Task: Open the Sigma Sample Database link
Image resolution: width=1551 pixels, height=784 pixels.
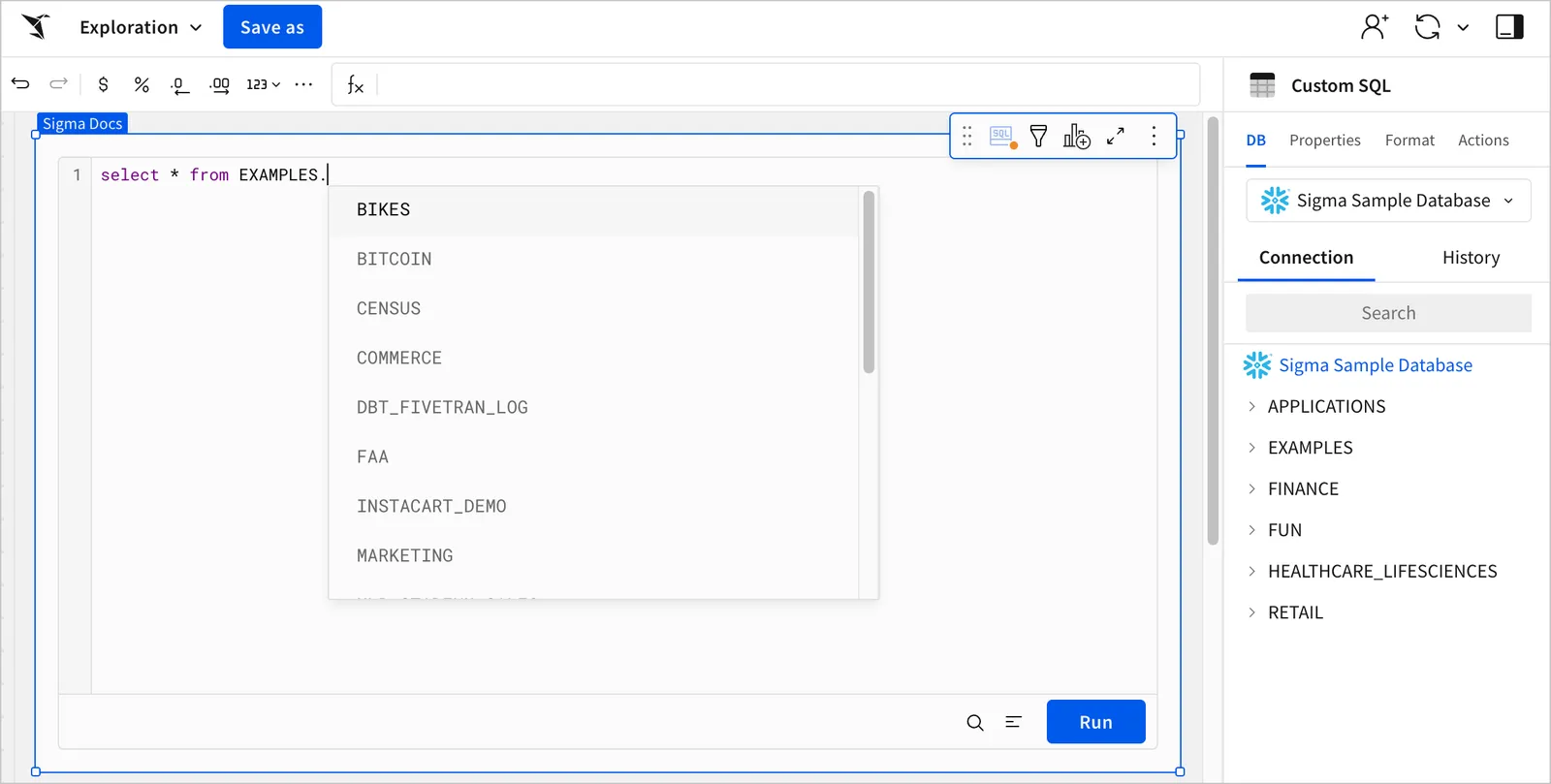Action: (x=1376, y=365)
